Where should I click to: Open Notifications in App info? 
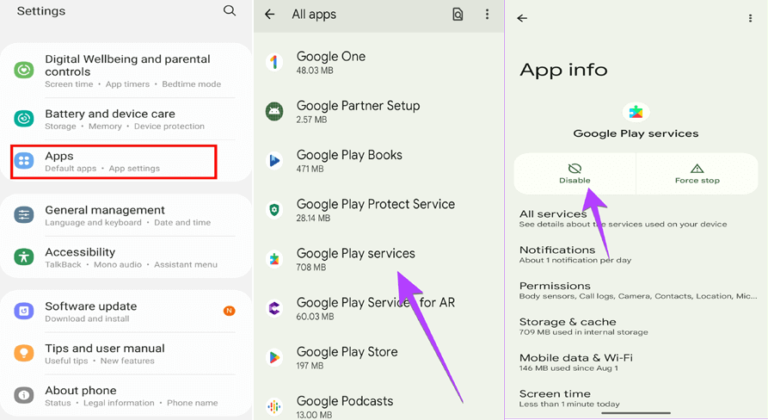point(636,254)
